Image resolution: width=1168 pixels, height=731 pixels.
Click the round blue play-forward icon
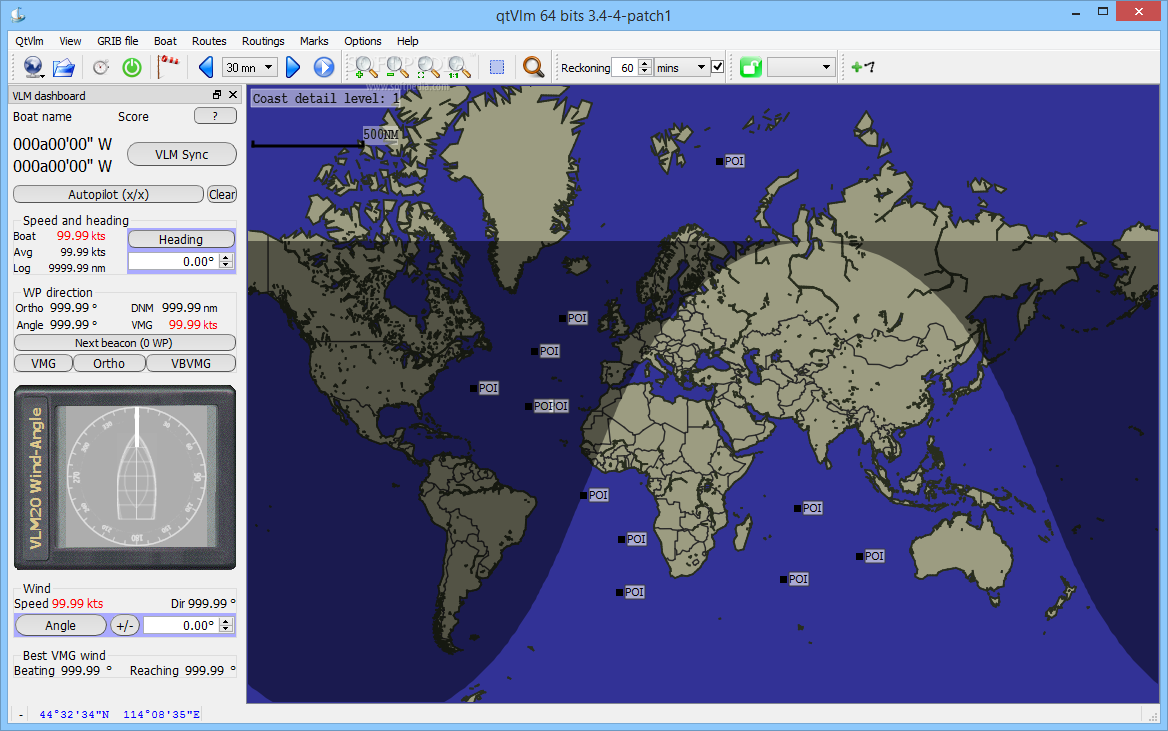(x=324, y=68)
